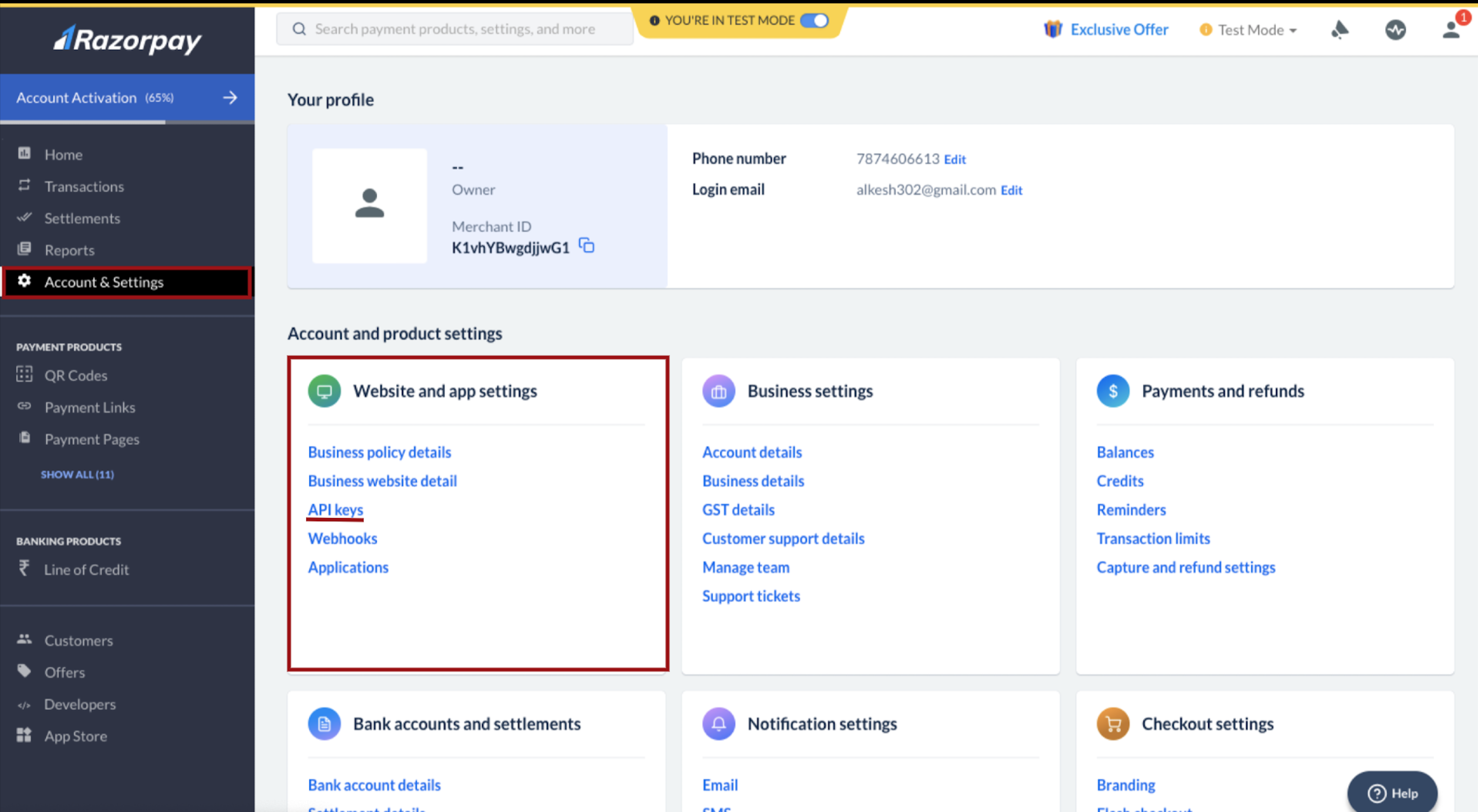Image resolution: width=1478 pixels, height=812 pixels.
Task: Copy the Merchant ID using the copy icon
Action: pyautogui.click(x=587, y=246)
